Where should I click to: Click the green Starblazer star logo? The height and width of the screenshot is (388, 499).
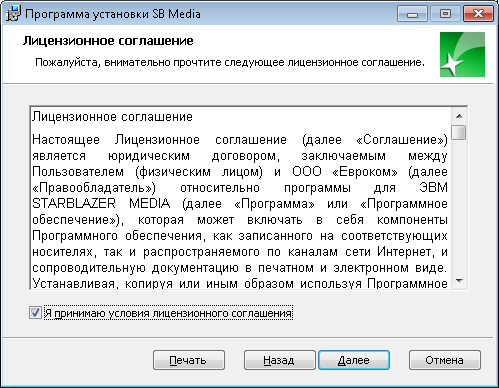tap(462, 54)
